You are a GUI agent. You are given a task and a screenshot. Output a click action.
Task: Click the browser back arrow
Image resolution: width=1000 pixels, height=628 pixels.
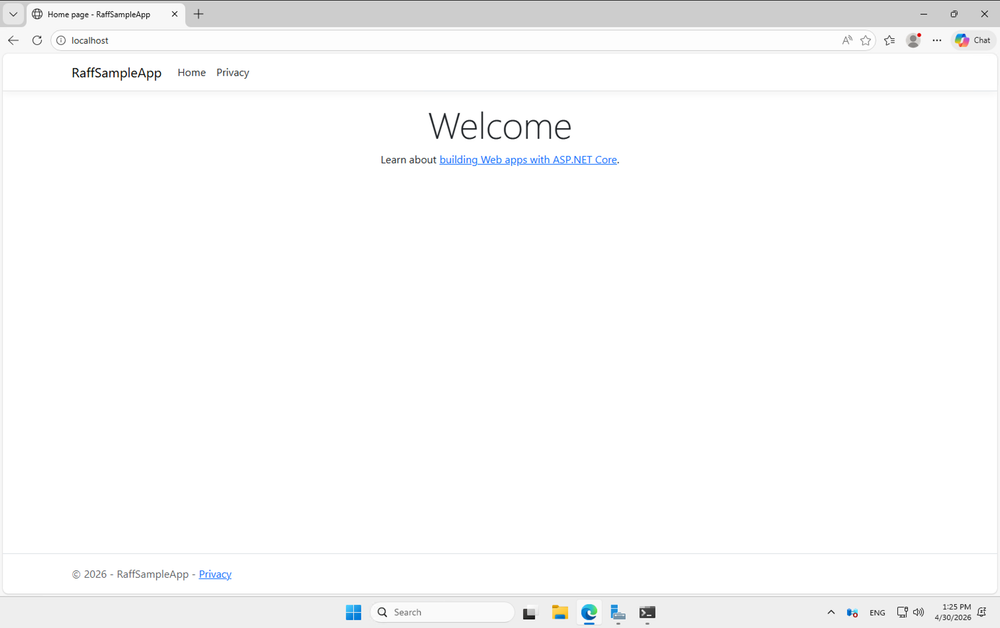coord(13,40)
